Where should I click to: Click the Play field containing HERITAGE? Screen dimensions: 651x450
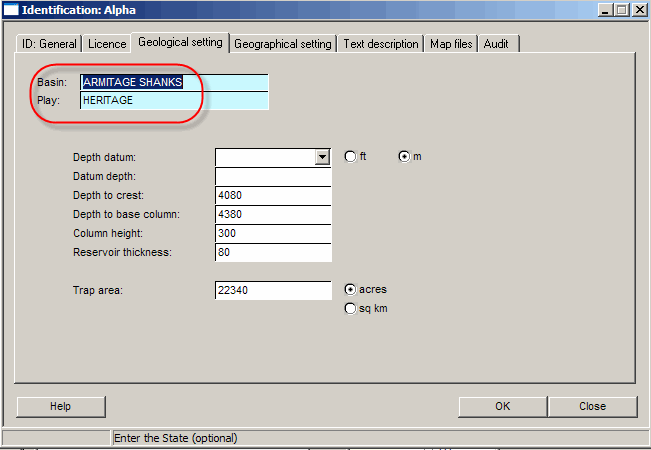174,100
